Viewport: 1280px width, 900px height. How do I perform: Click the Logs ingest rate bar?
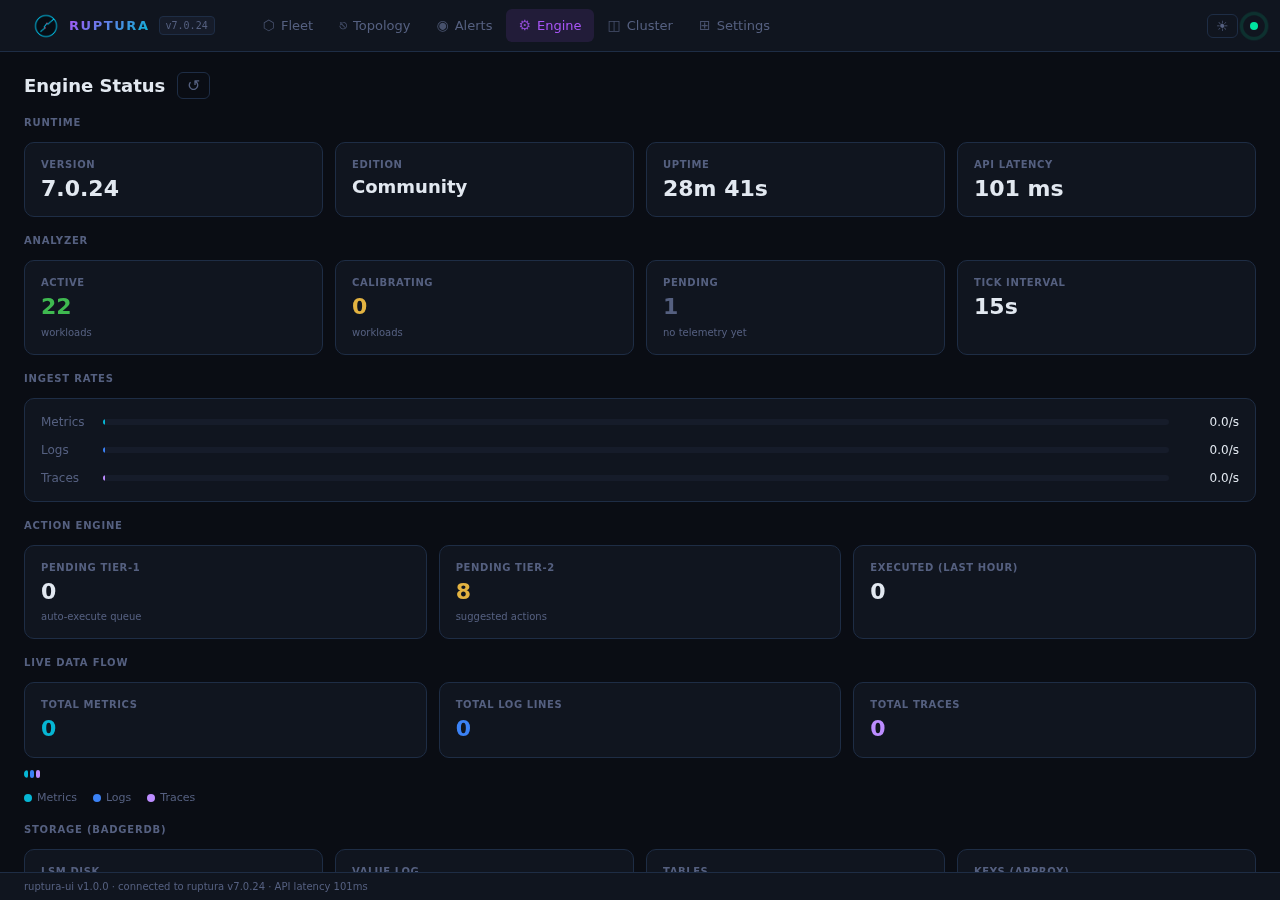pos(636,450)
